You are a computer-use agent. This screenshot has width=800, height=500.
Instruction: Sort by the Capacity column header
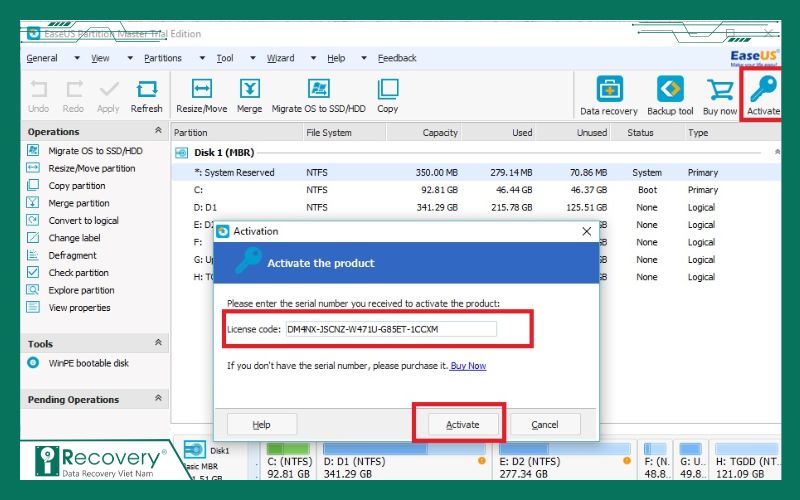click(424, 133)
